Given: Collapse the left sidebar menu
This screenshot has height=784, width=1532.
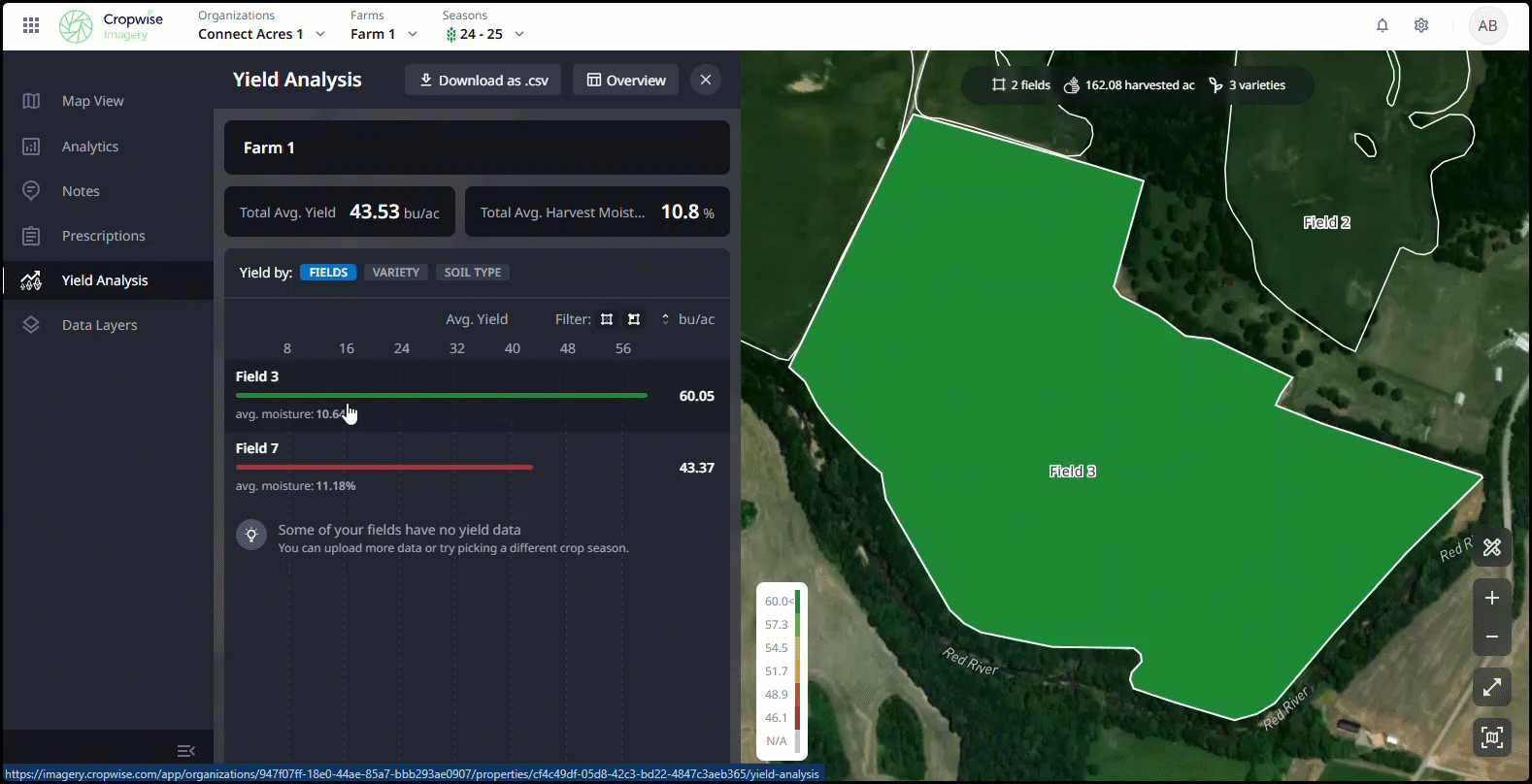Looking at the screenshot, I should point(186,751).
